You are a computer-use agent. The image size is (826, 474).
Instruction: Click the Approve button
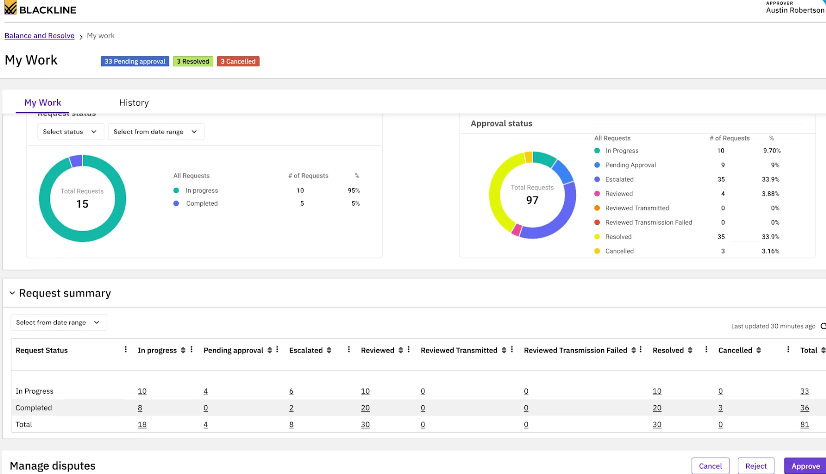coord(805,466)
